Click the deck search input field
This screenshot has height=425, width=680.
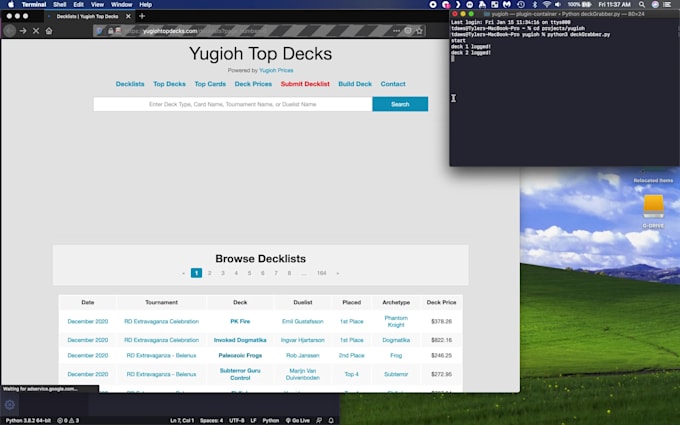(x=232, y=104)
